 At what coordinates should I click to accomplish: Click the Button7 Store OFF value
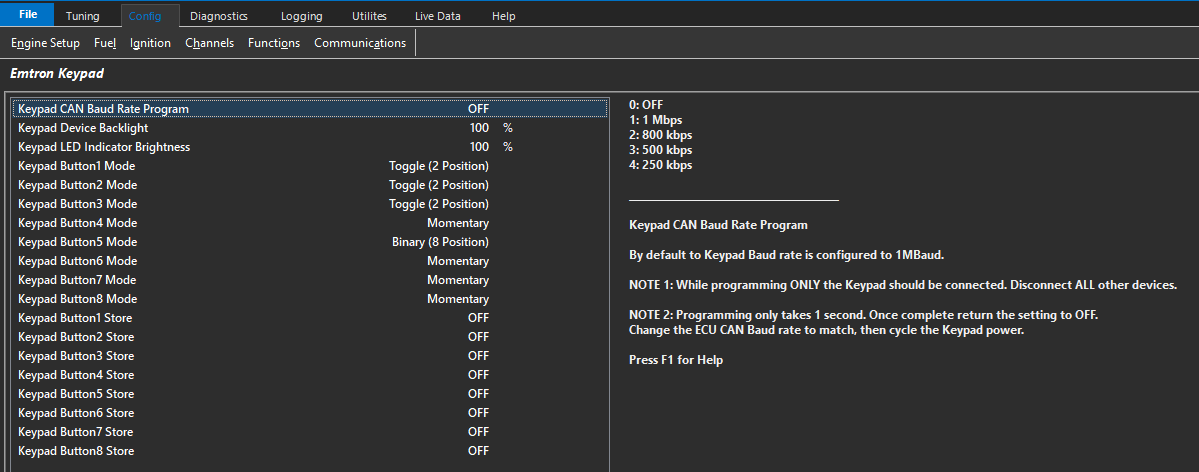[478, 431]
